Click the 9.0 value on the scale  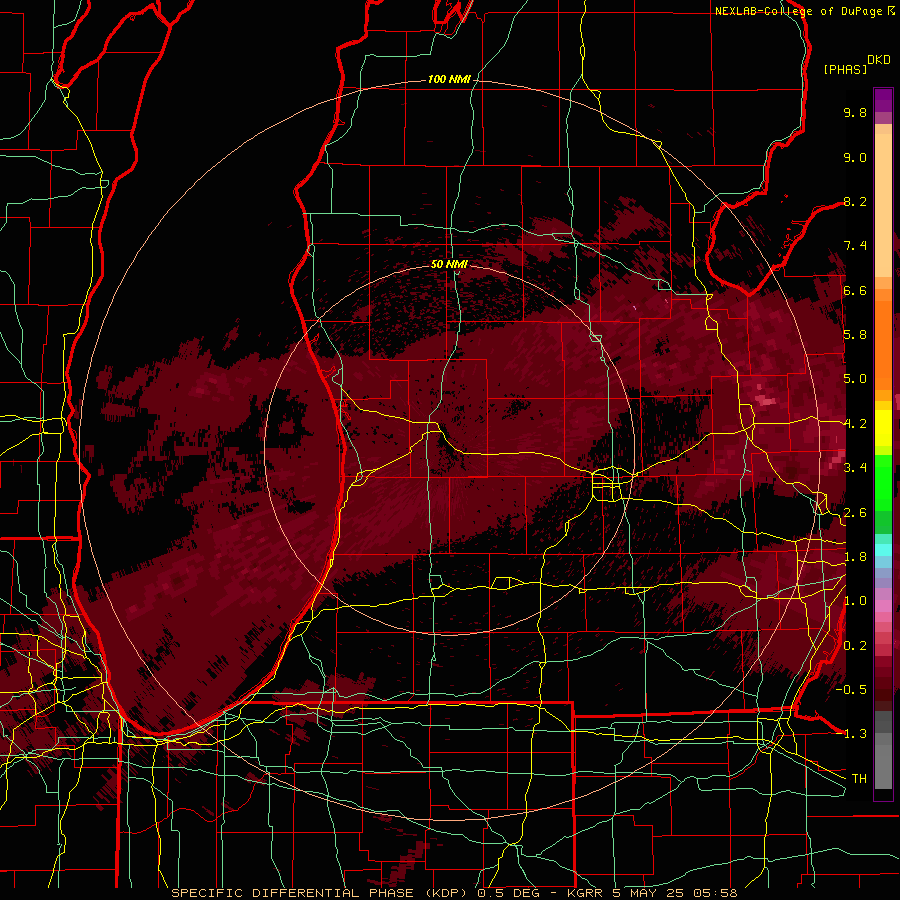(855, 157)
